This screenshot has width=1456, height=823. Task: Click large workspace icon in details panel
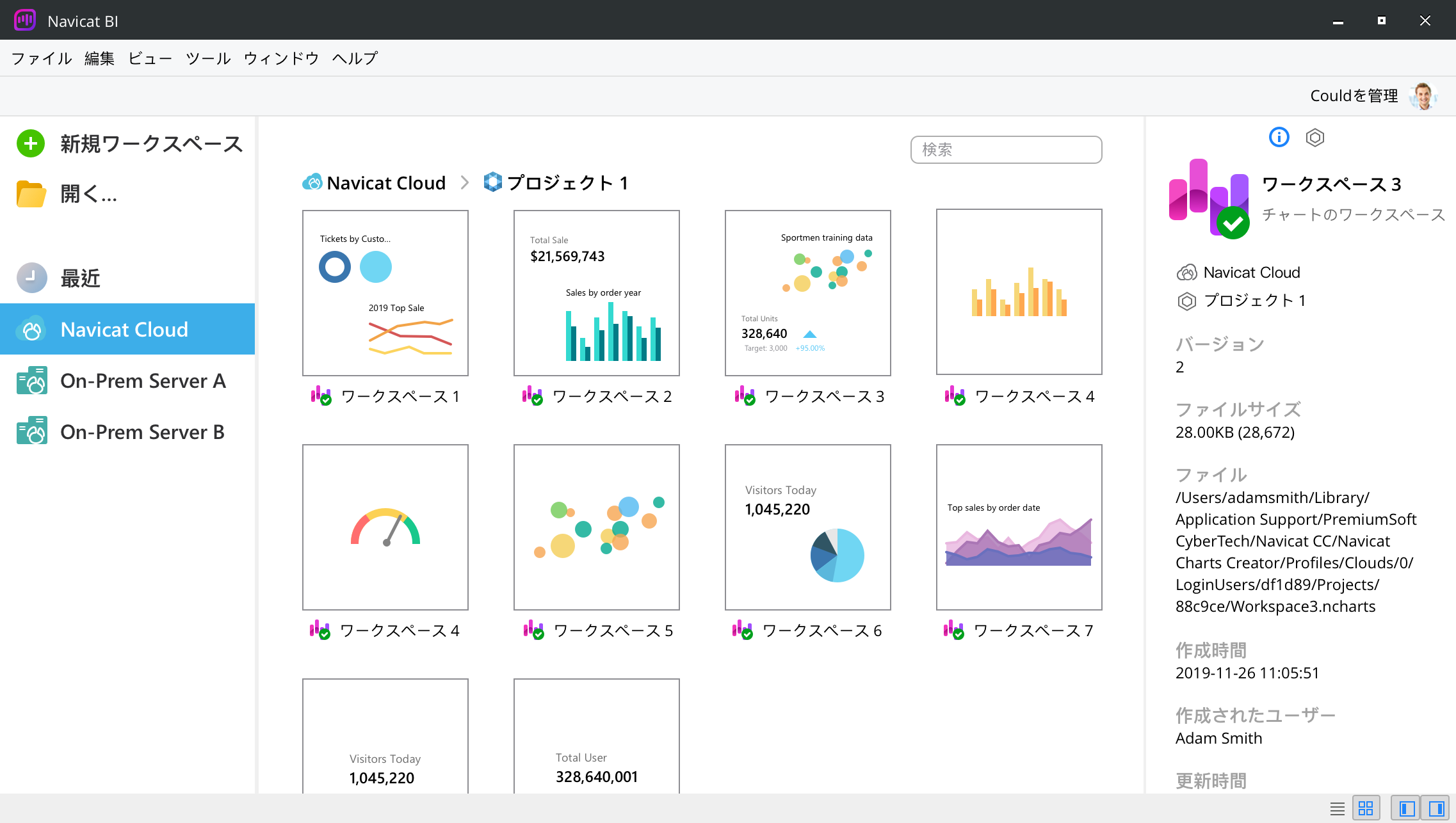pos(1209,198)
